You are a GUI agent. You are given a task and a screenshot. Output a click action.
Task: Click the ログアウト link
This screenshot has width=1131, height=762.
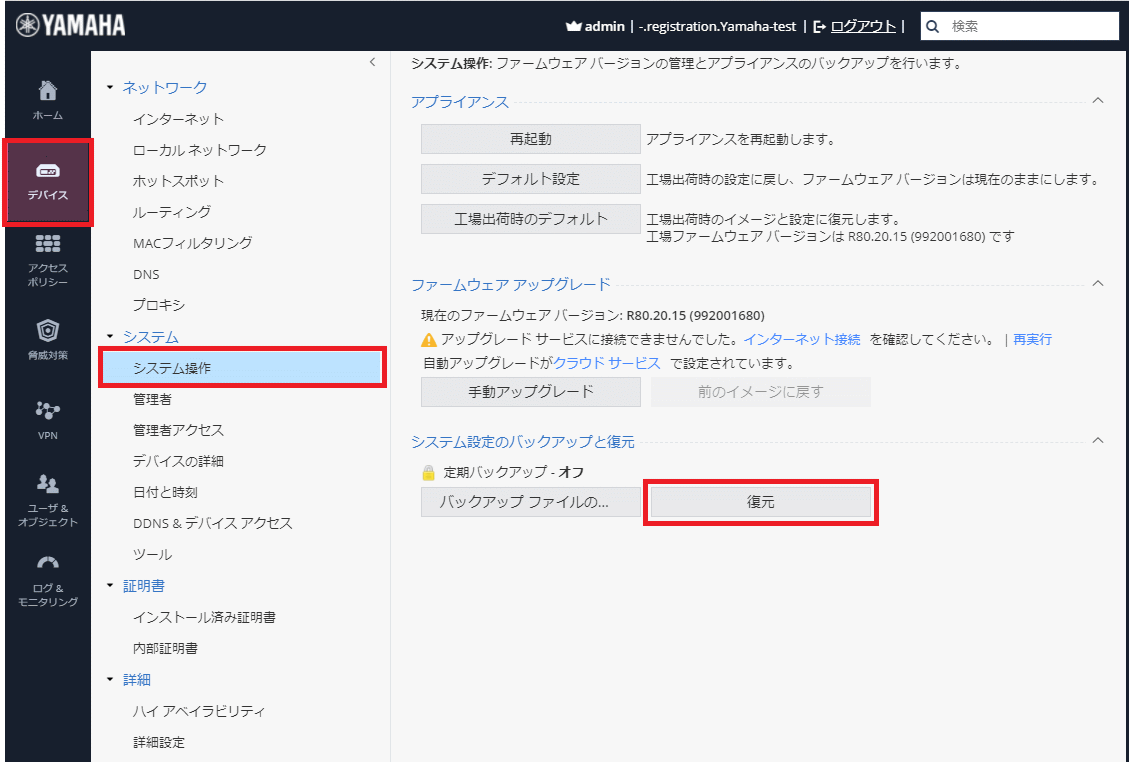click(862, 27)
